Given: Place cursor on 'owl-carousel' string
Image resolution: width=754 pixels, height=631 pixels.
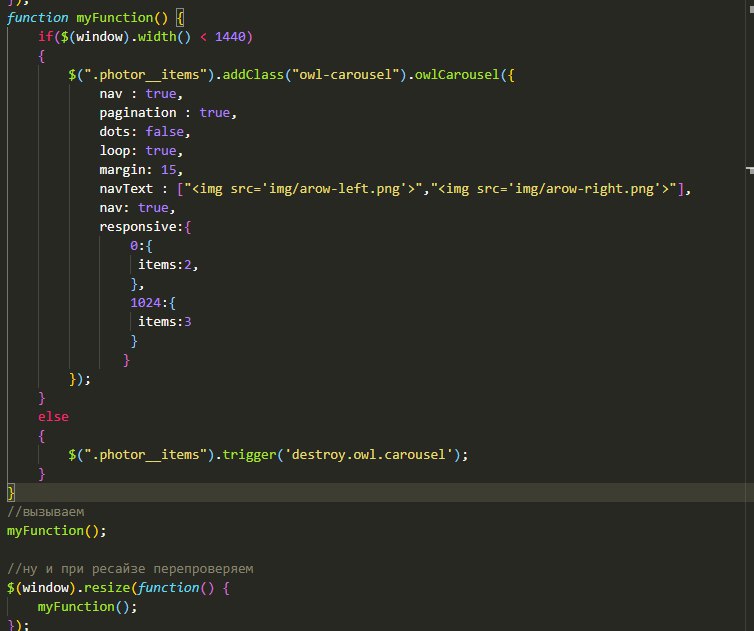Looking at the screenshot, I should click(346, 75).
